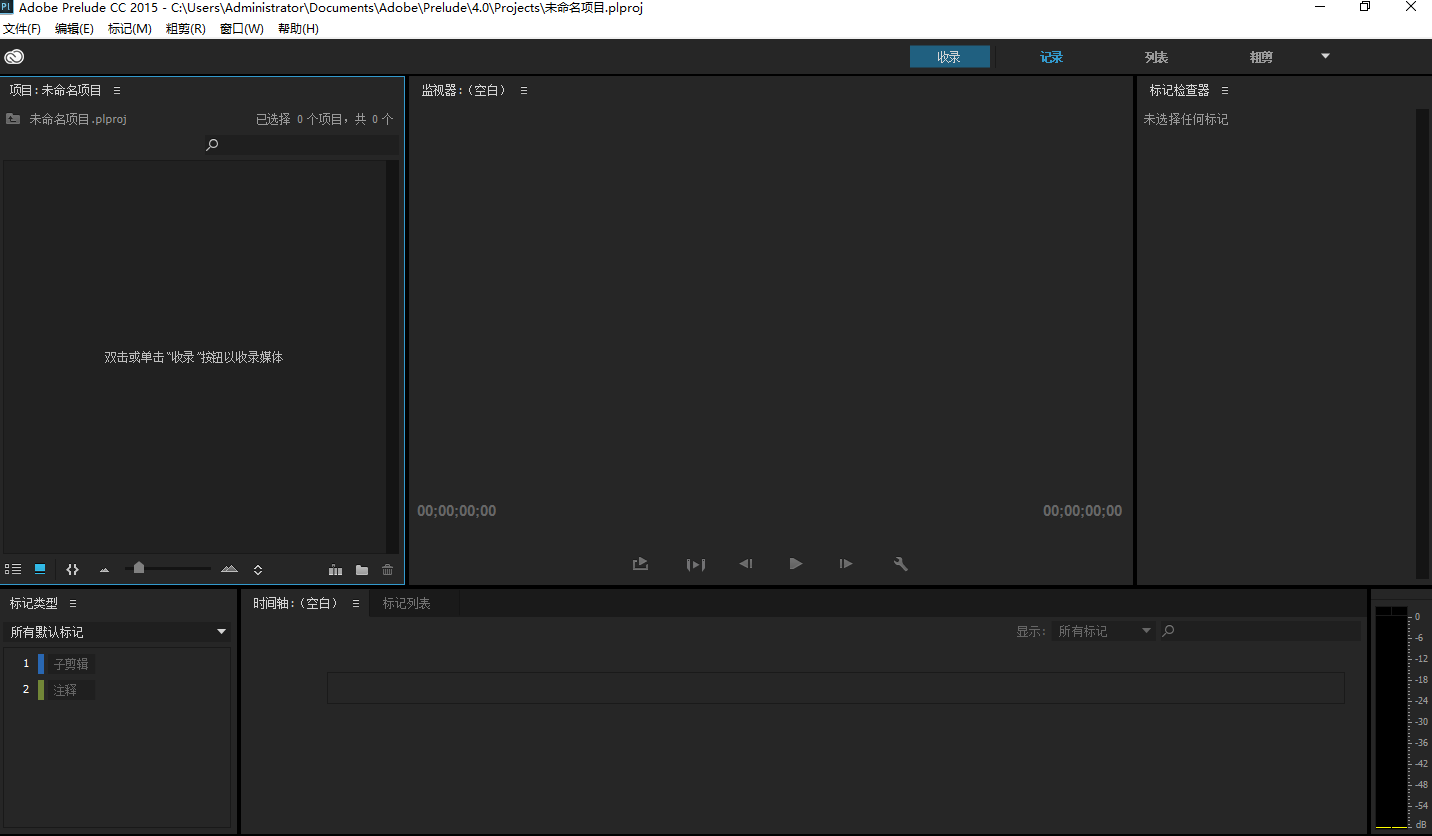Screen dimensions: 1432x836
Task: Toggle the 注释 marker type swatch
Action: (x=41, y=689)
